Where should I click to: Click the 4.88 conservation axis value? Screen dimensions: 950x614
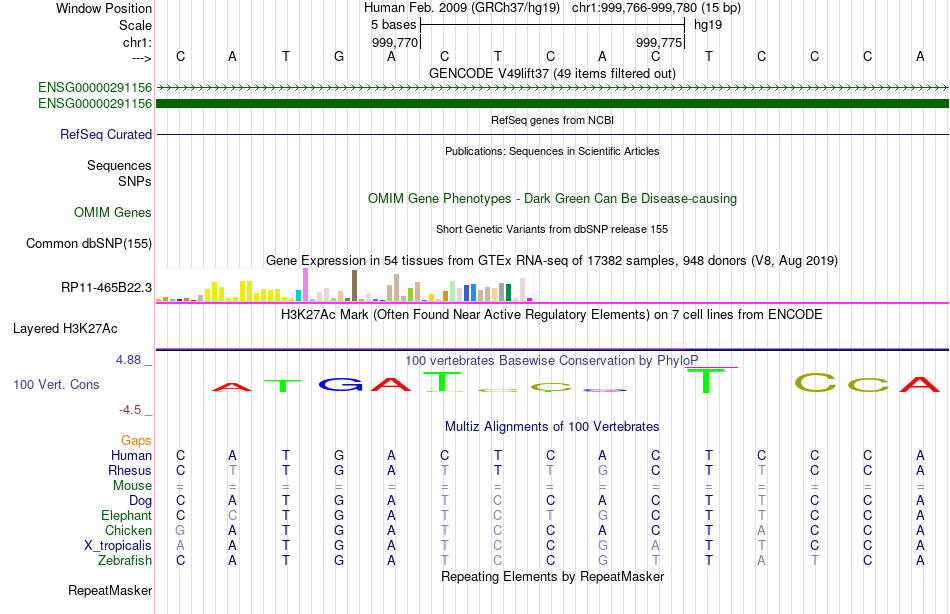pos(128,360)
